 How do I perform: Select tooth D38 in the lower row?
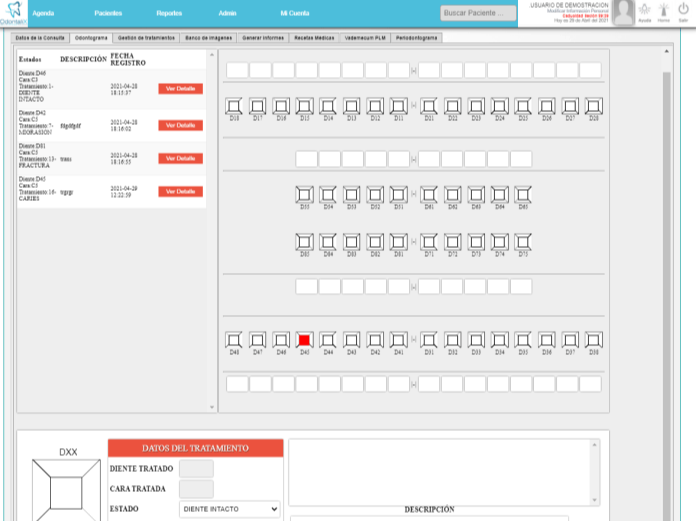pos(594,340)
